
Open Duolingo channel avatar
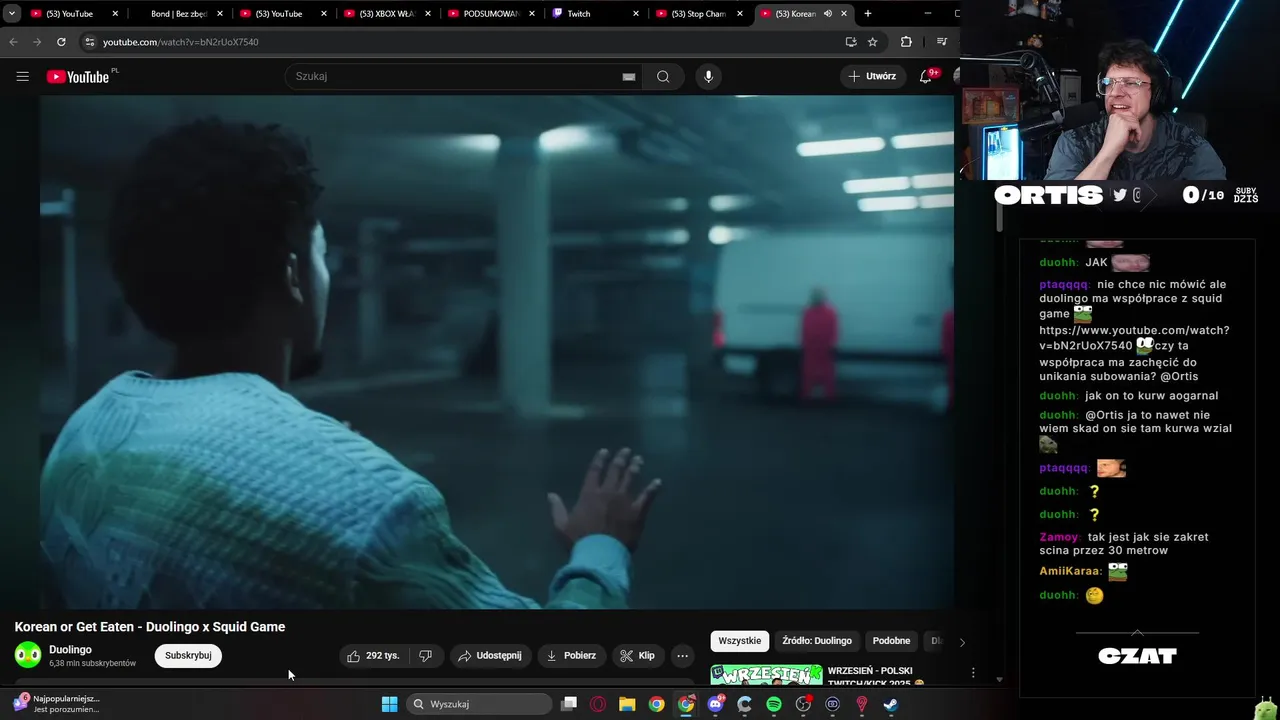click(28, 655)
